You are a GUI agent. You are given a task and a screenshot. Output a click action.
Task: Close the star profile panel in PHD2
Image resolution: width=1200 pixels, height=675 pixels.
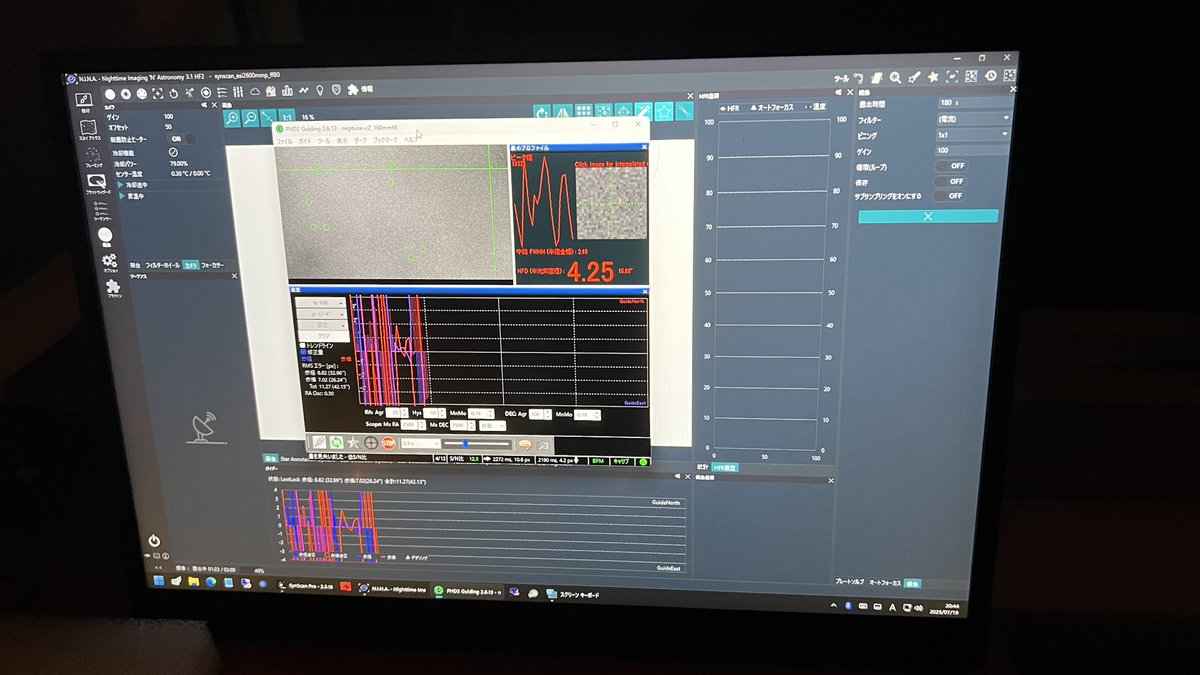pos(644,148)
